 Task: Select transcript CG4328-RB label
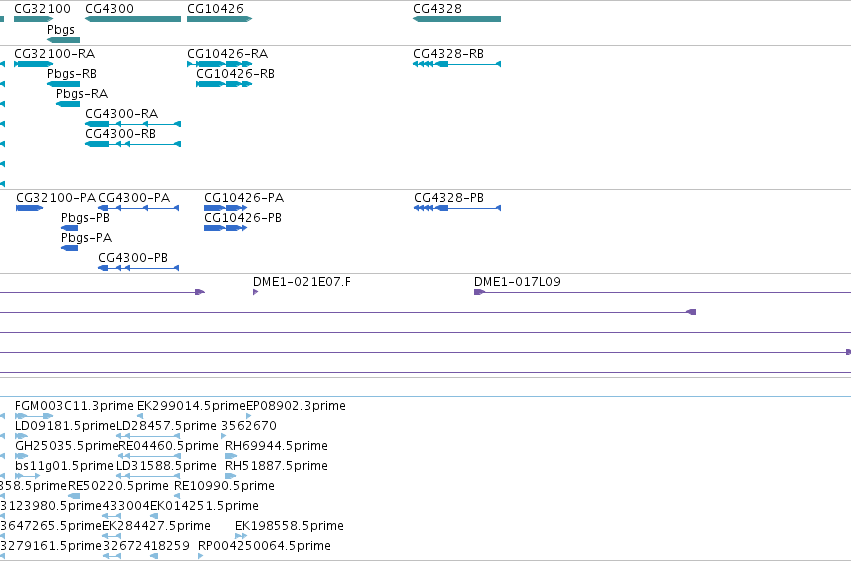click(448, 54)
